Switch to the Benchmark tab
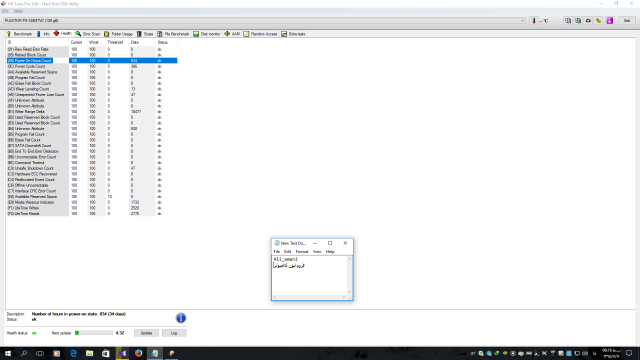640x360 pixels. [19, 34]
